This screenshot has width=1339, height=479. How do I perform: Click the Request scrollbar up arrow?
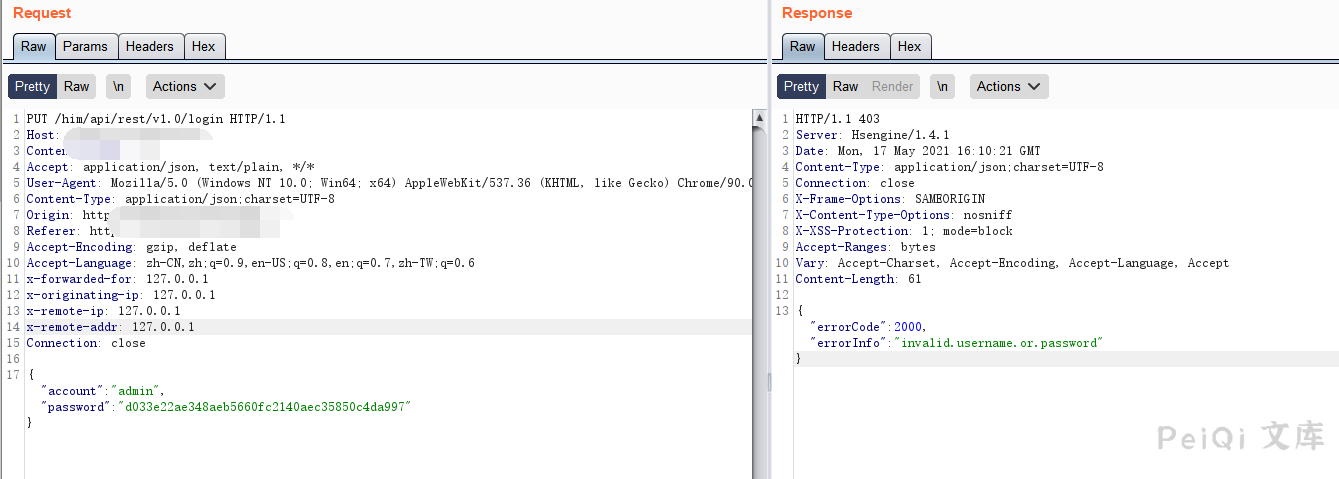click(760, 119)
